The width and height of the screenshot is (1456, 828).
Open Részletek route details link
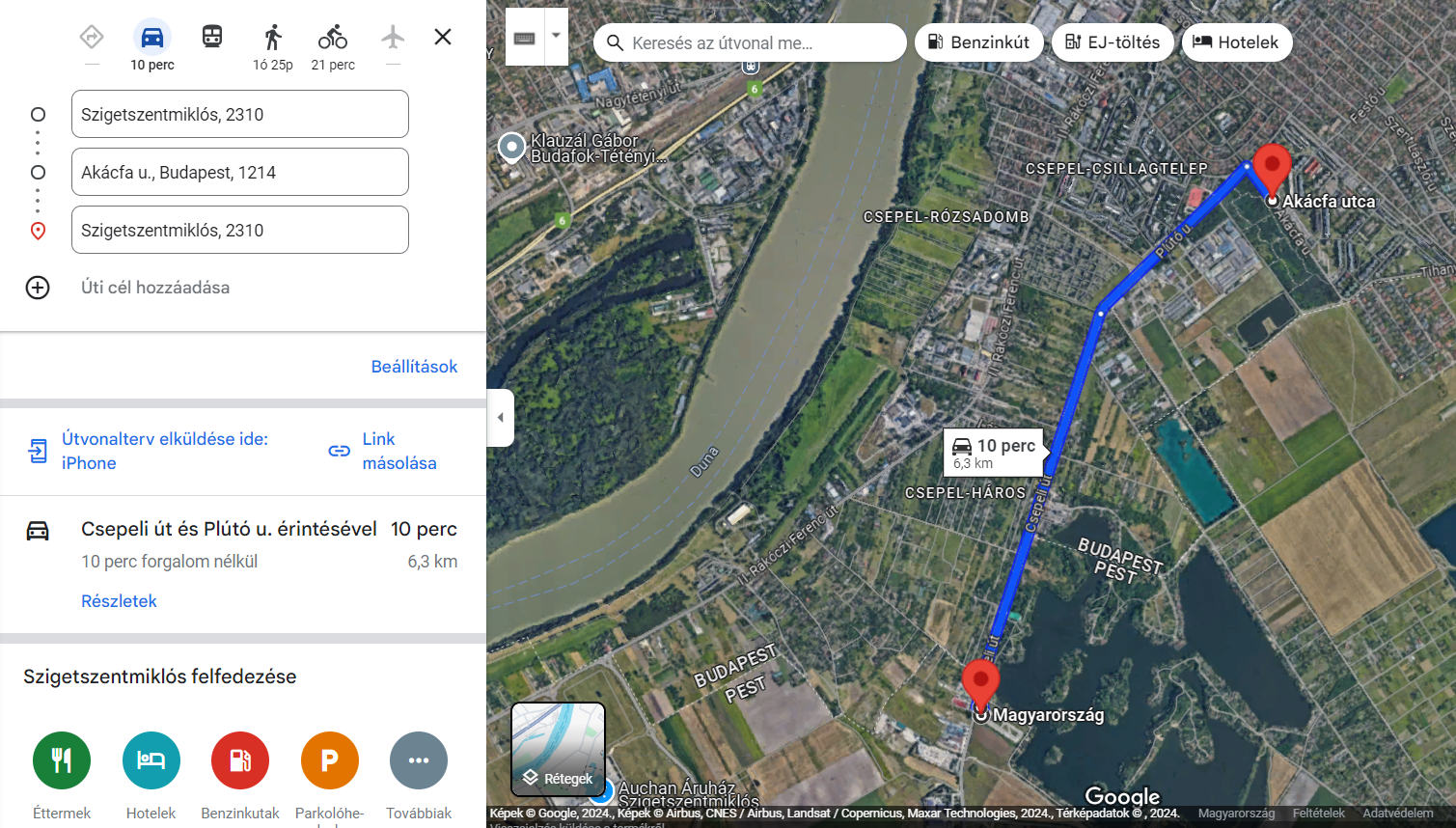coord(119,601)
